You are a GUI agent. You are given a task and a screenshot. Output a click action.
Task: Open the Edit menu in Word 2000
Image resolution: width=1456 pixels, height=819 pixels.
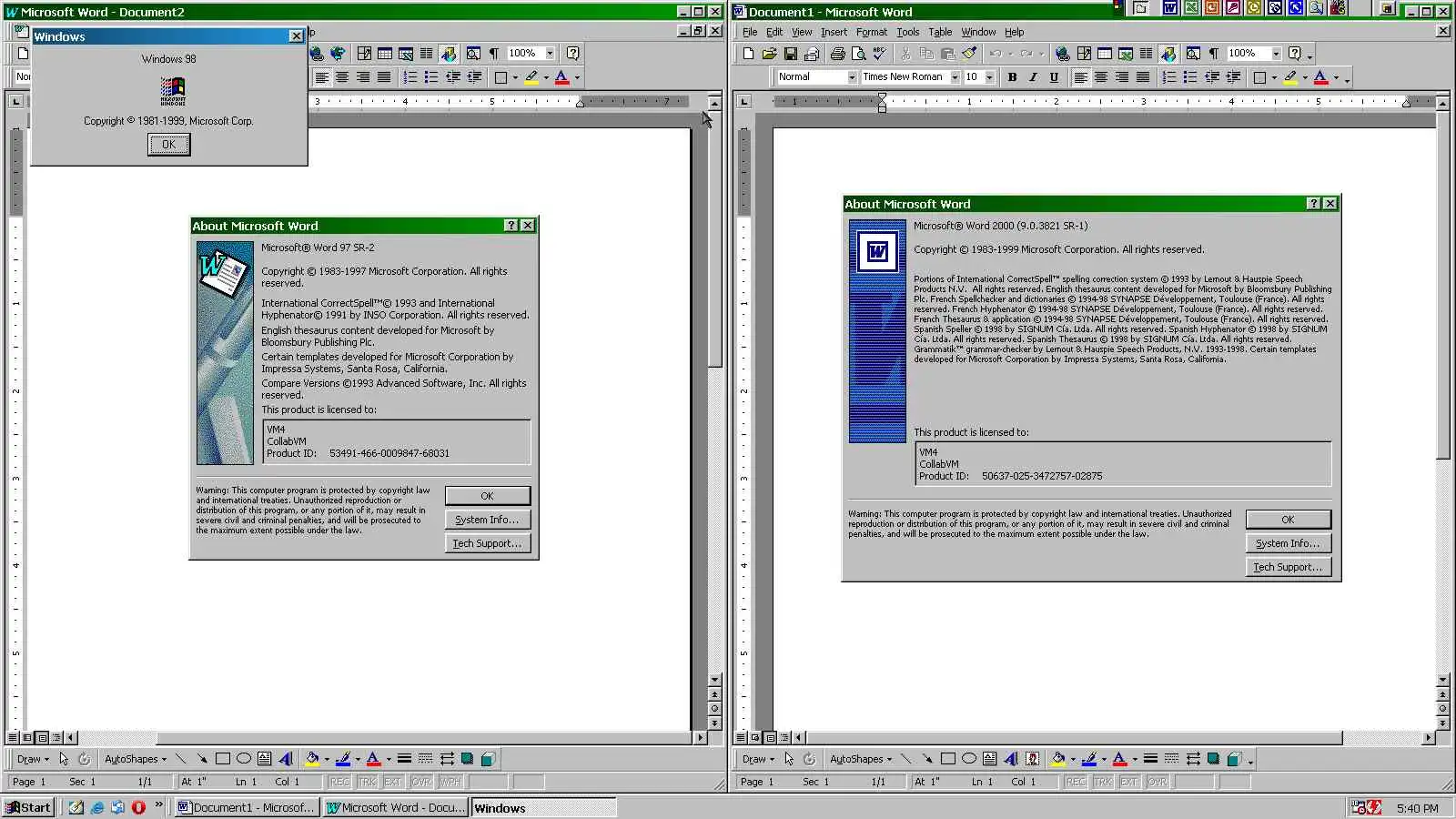[774, 32]
